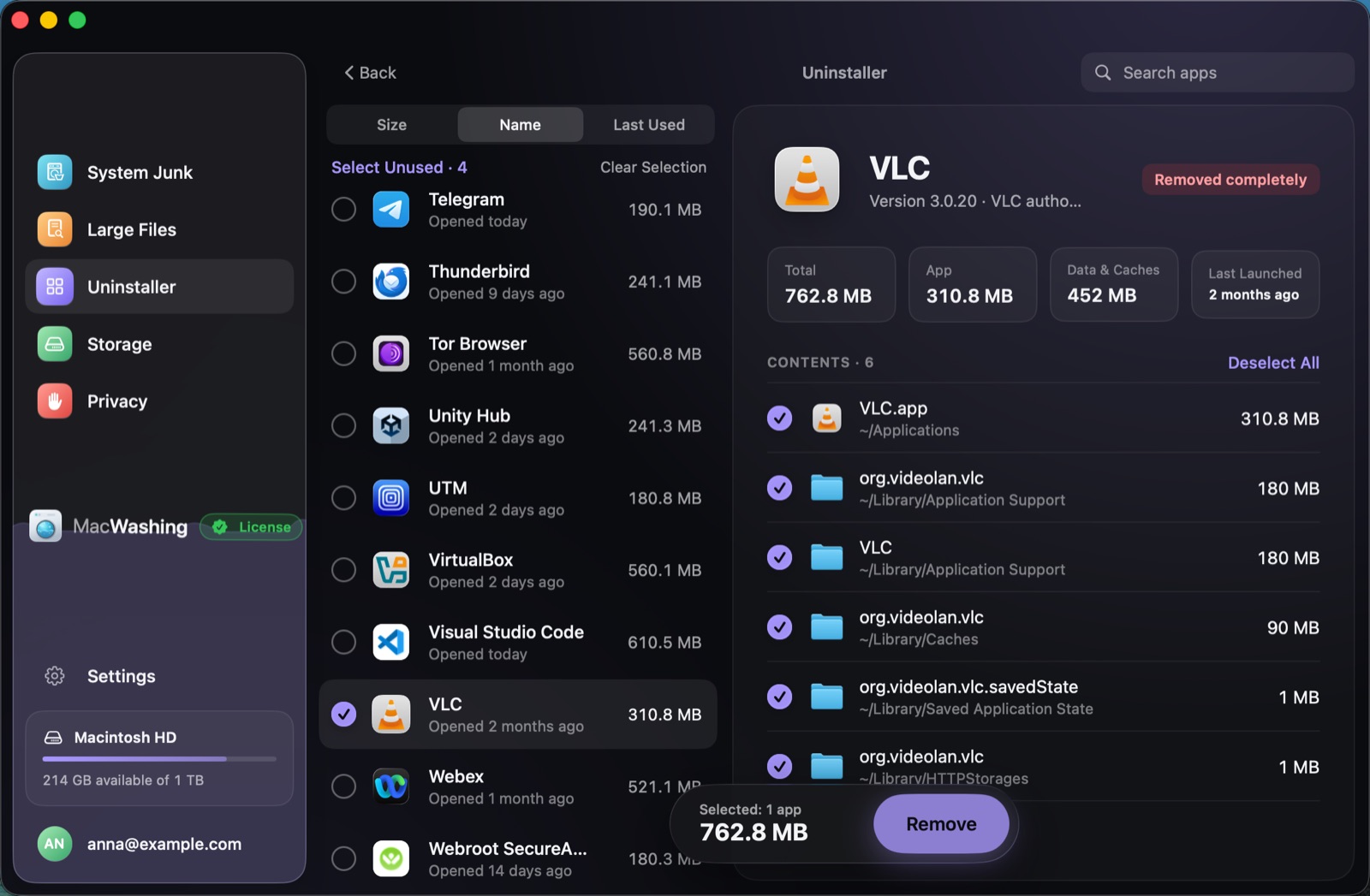Select Uninstaller in sidebar
The image size is (1370, 896).
159,287
